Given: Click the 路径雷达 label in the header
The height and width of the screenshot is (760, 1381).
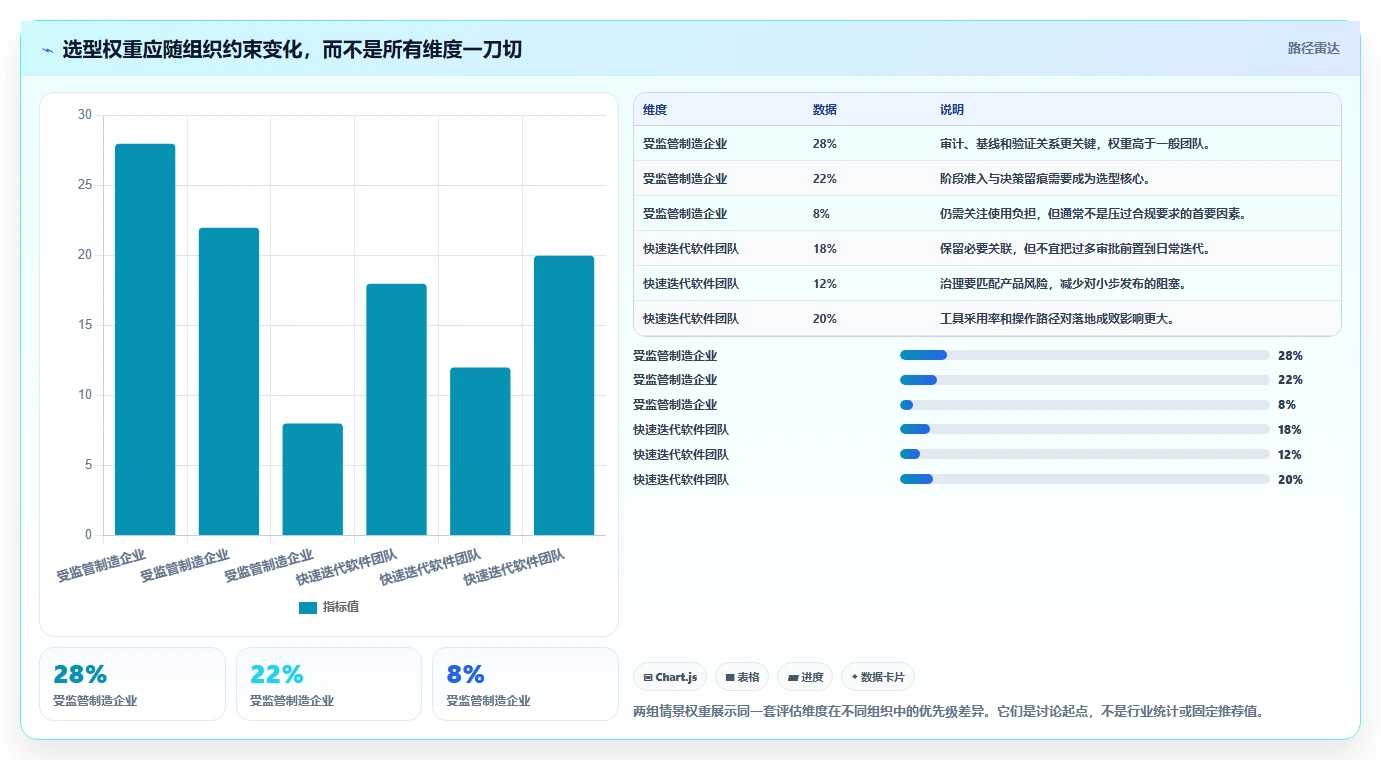Looking at the screenshot, I should (x=1313, y=48).
